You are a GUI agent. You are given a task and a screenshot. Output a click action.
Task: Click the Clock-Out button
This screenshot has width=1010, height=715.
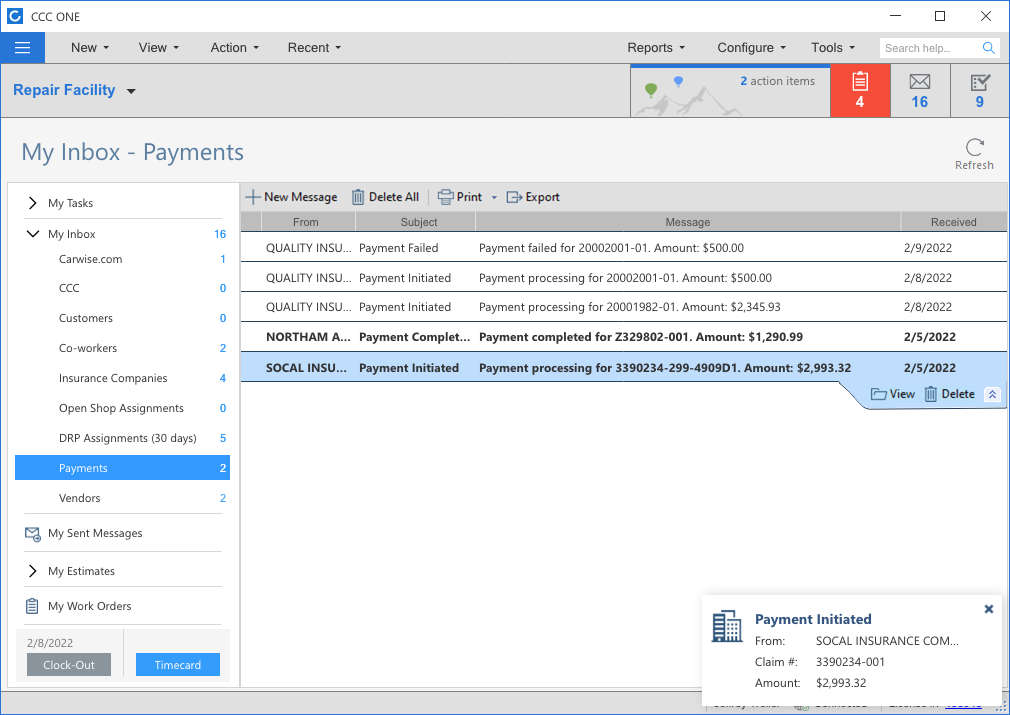click(69, 665)
